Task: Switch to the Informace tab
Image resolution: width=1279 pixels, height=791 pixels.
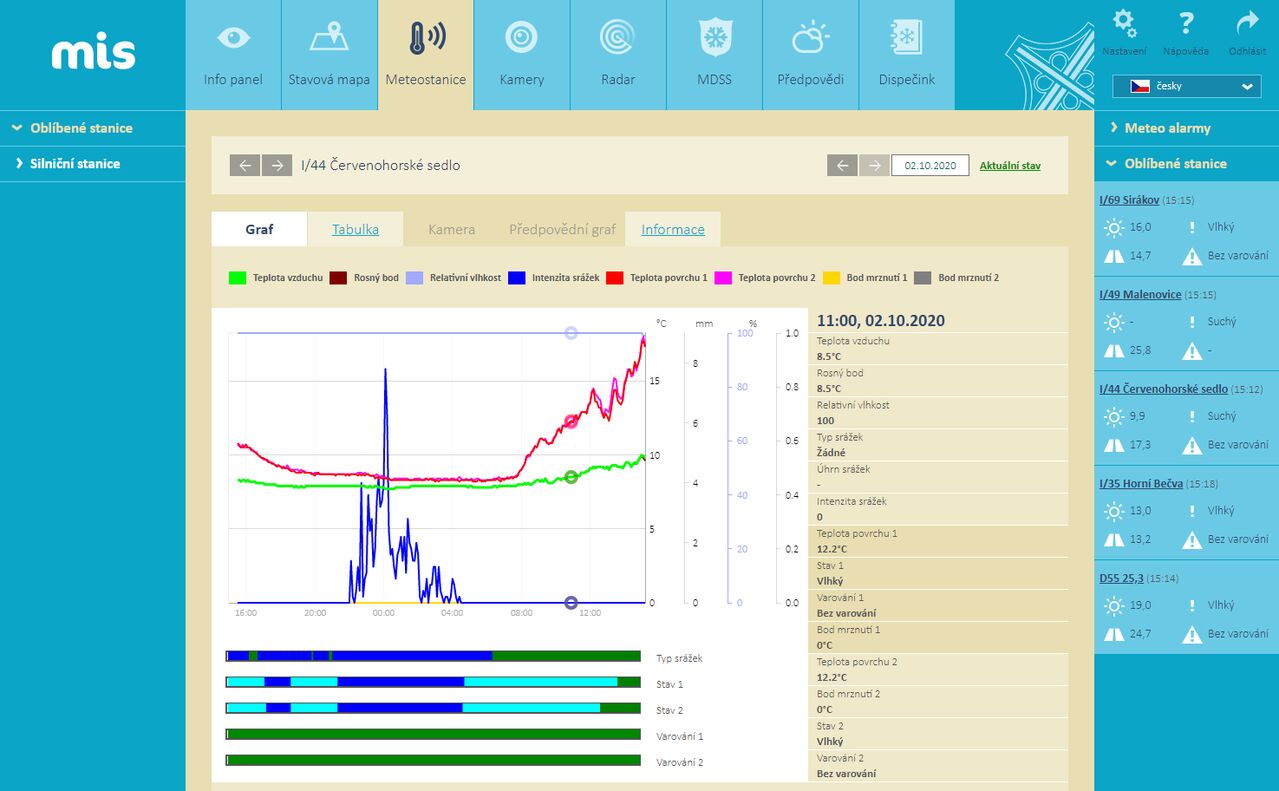Action: 673,229
